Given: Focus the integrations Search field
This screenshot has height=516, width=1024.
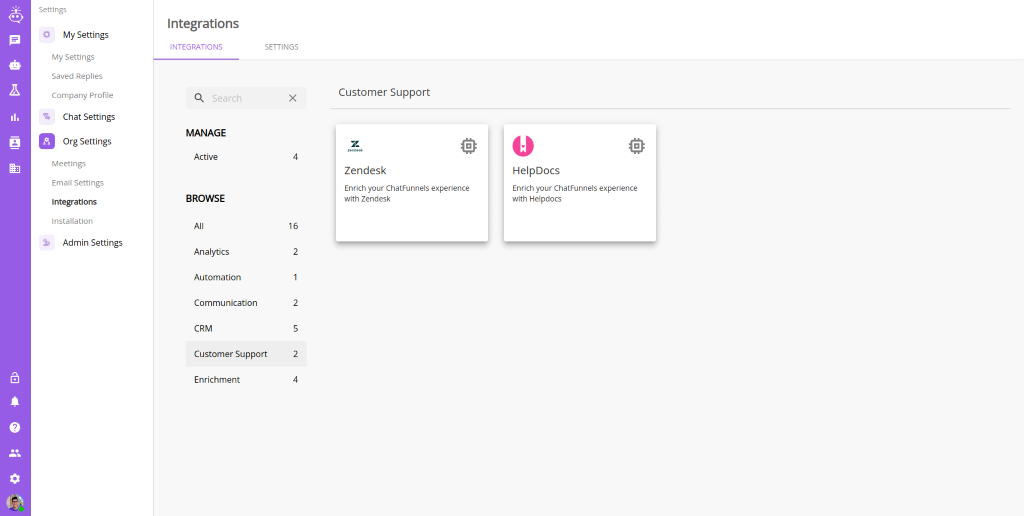Looking at the screenshot, I should (x=246, y=98).
